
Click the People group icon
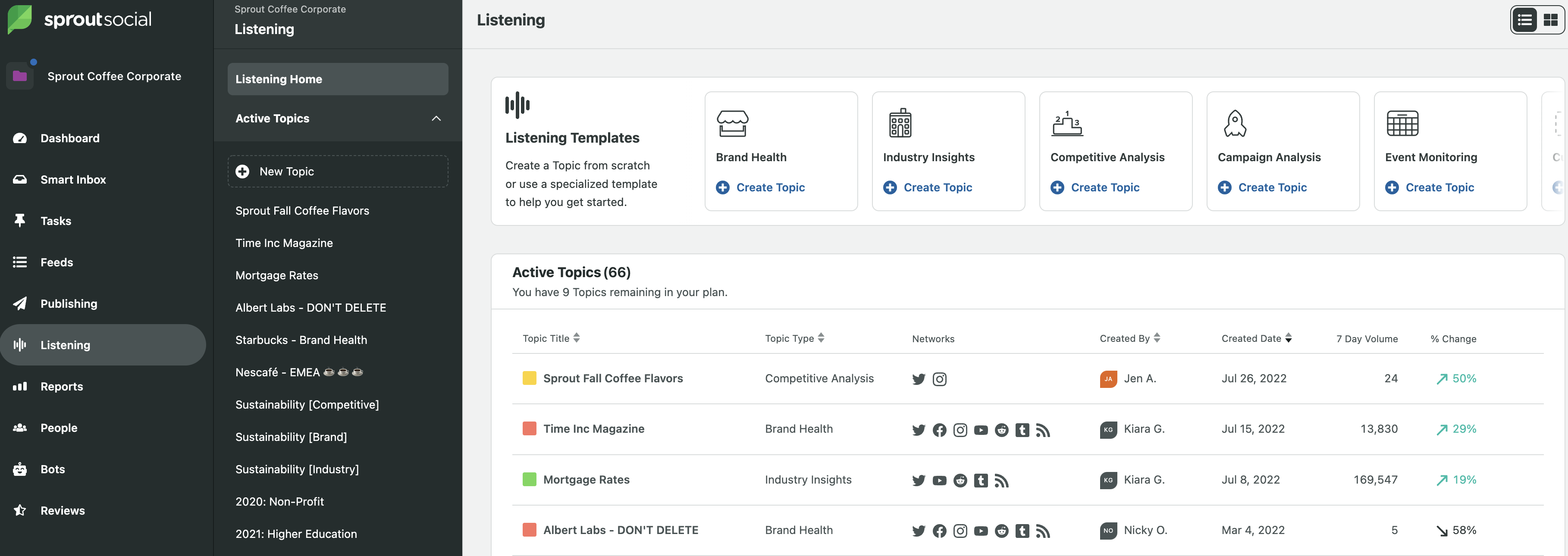point(20,428)
